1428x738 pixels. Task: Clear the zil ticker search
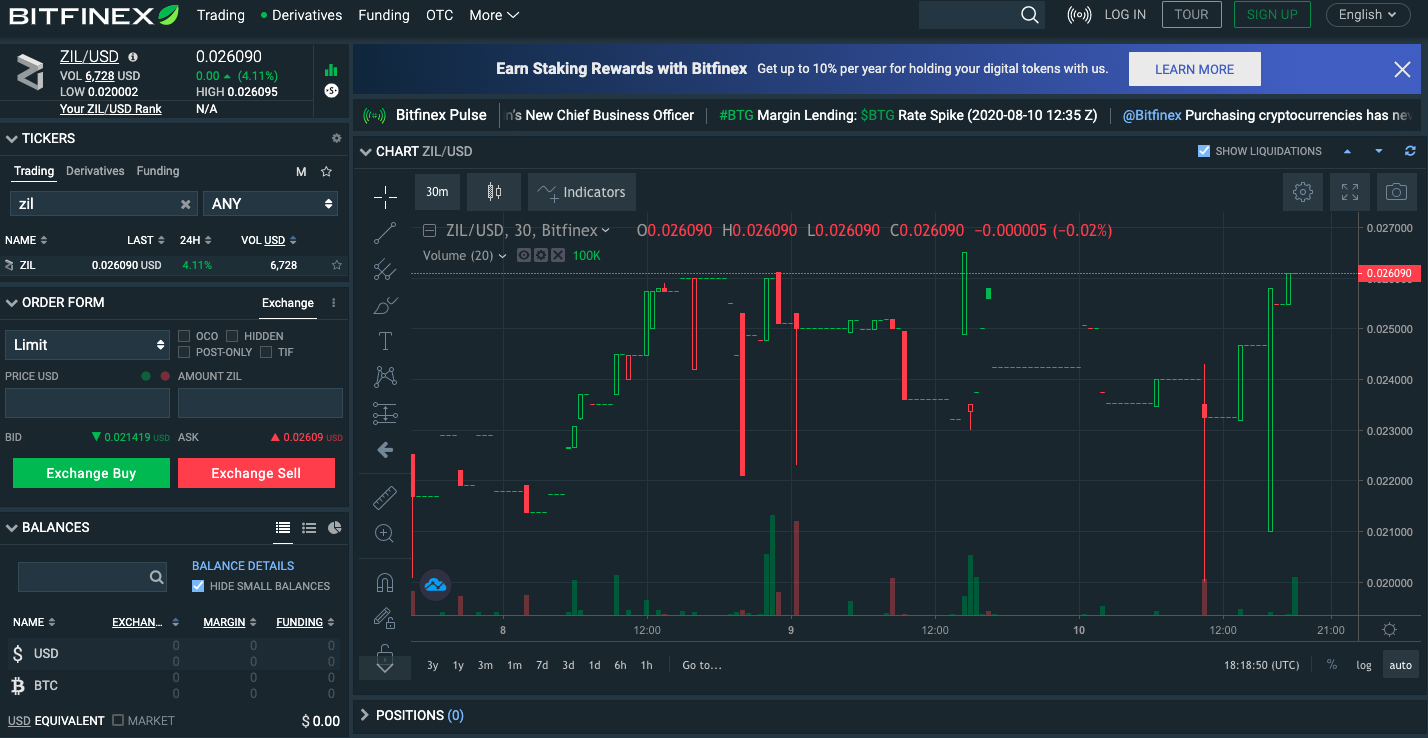click(x=185, y=204)
